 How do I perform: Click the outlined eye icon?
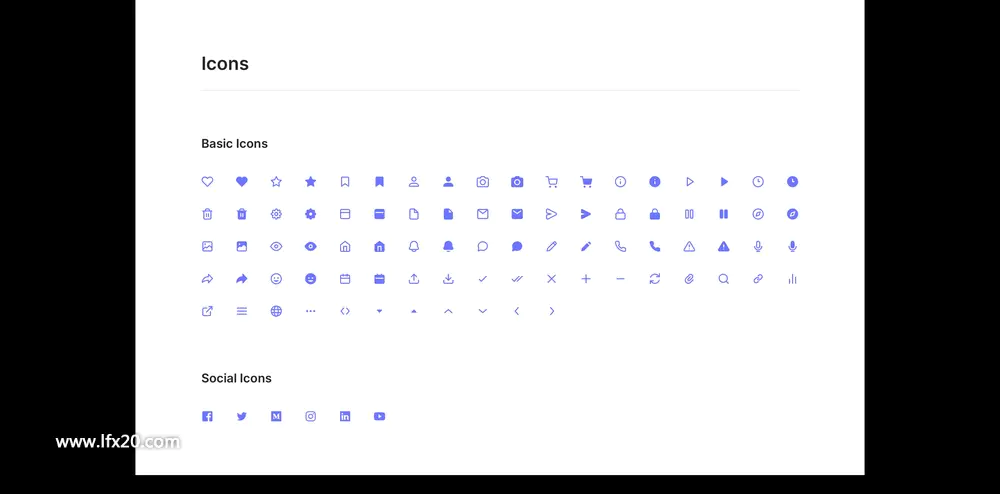coord(276,247)
